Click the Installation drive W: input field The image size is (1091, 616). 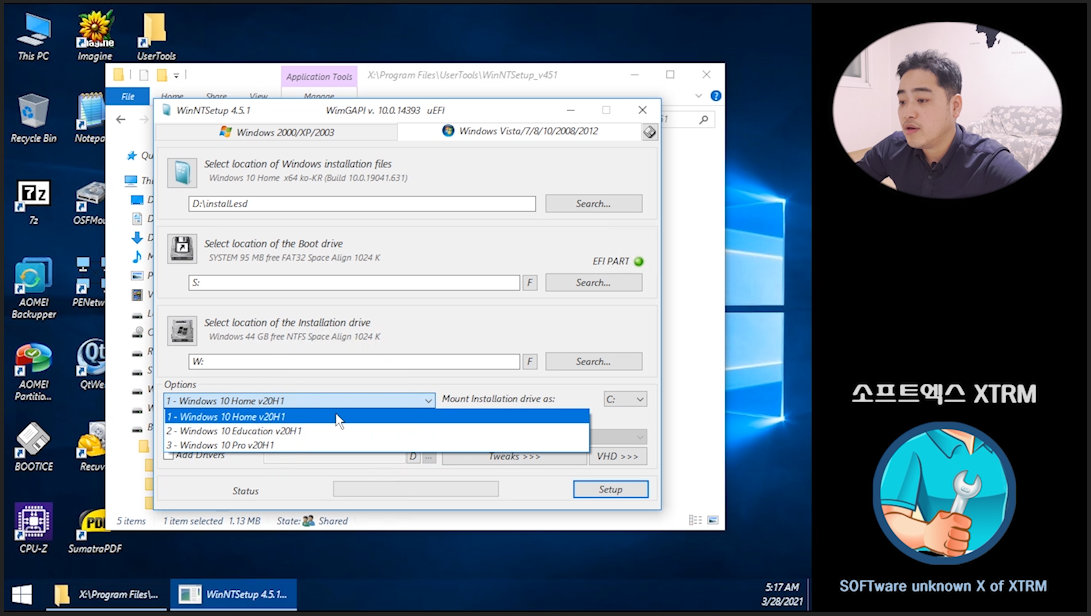tap(354, 362)
